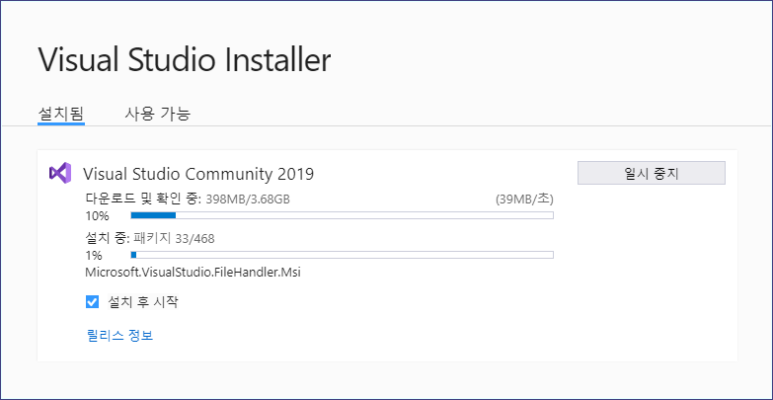
Task: Click the 다운로드 및 확인 중 label
Action: [143, 199]
